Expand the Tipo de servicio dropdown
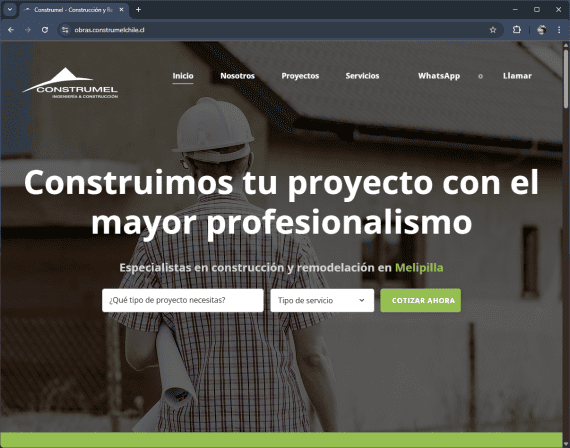 coord(322,300)
